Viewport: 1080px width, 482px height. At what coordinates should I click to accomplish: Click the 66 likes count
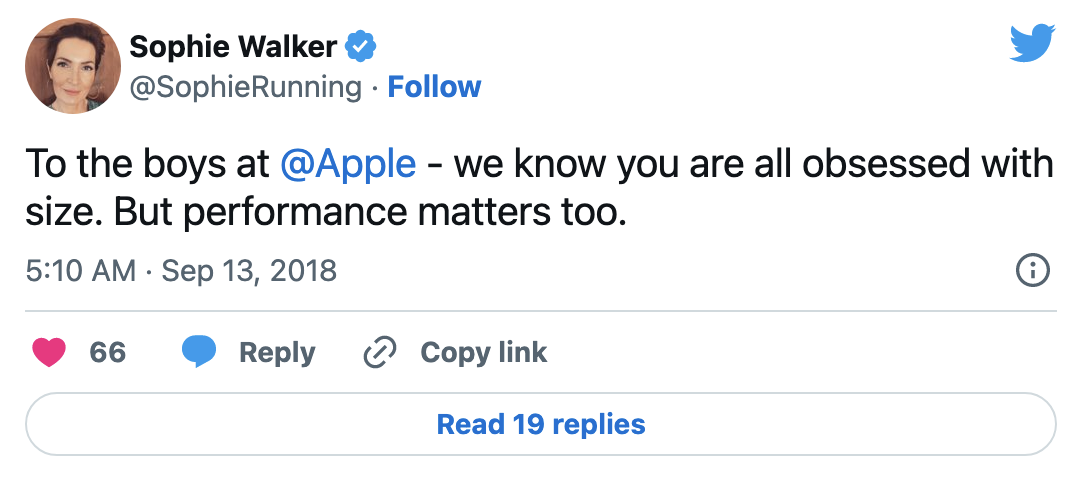point(107,352)
